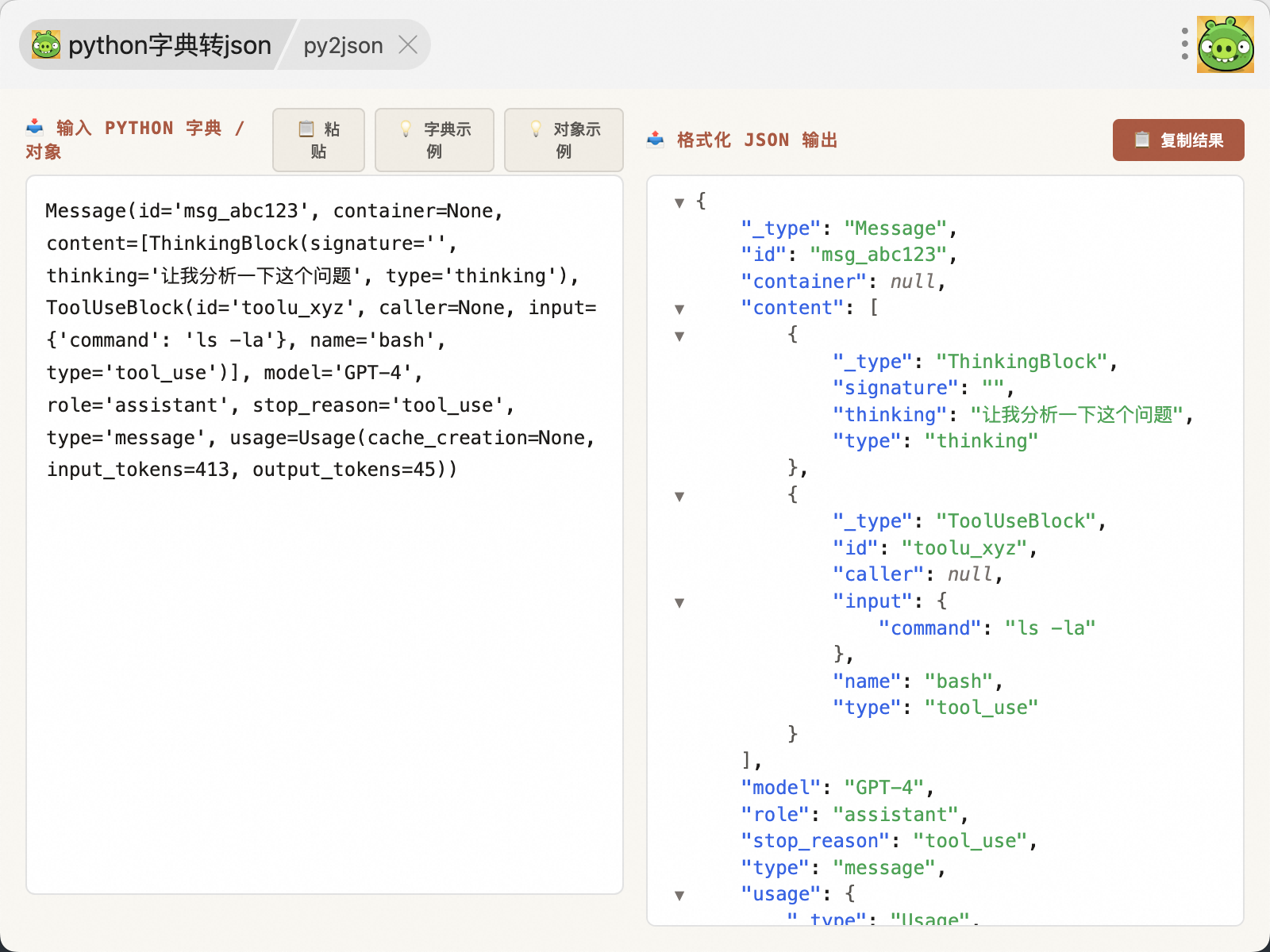The width and height of the screenshot is (1270, 952).
Task: Switch to the python字典转json tab
Action: [x=169, y=45]
